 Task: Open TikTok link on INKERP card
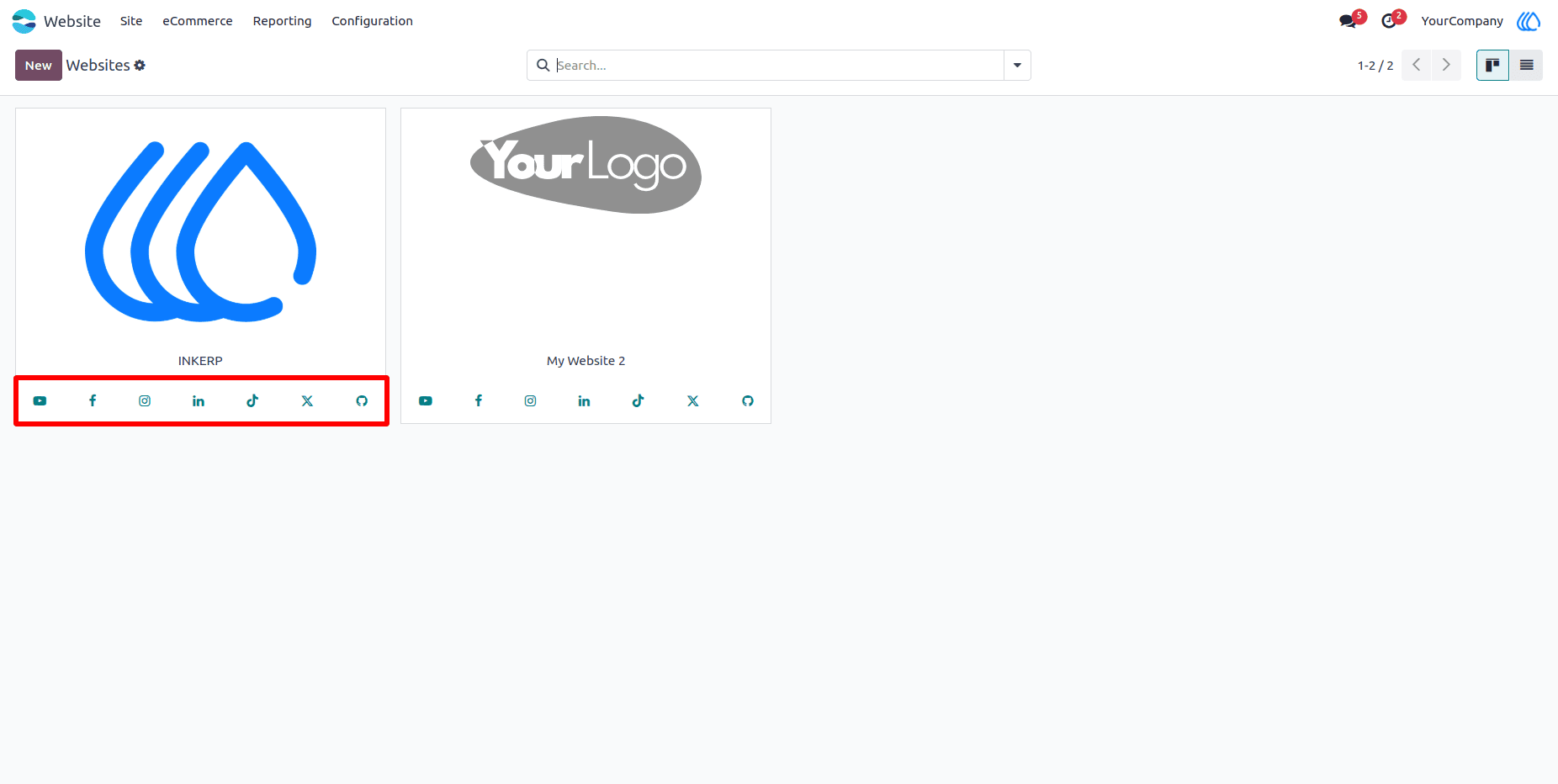click(x=252, y=401)
